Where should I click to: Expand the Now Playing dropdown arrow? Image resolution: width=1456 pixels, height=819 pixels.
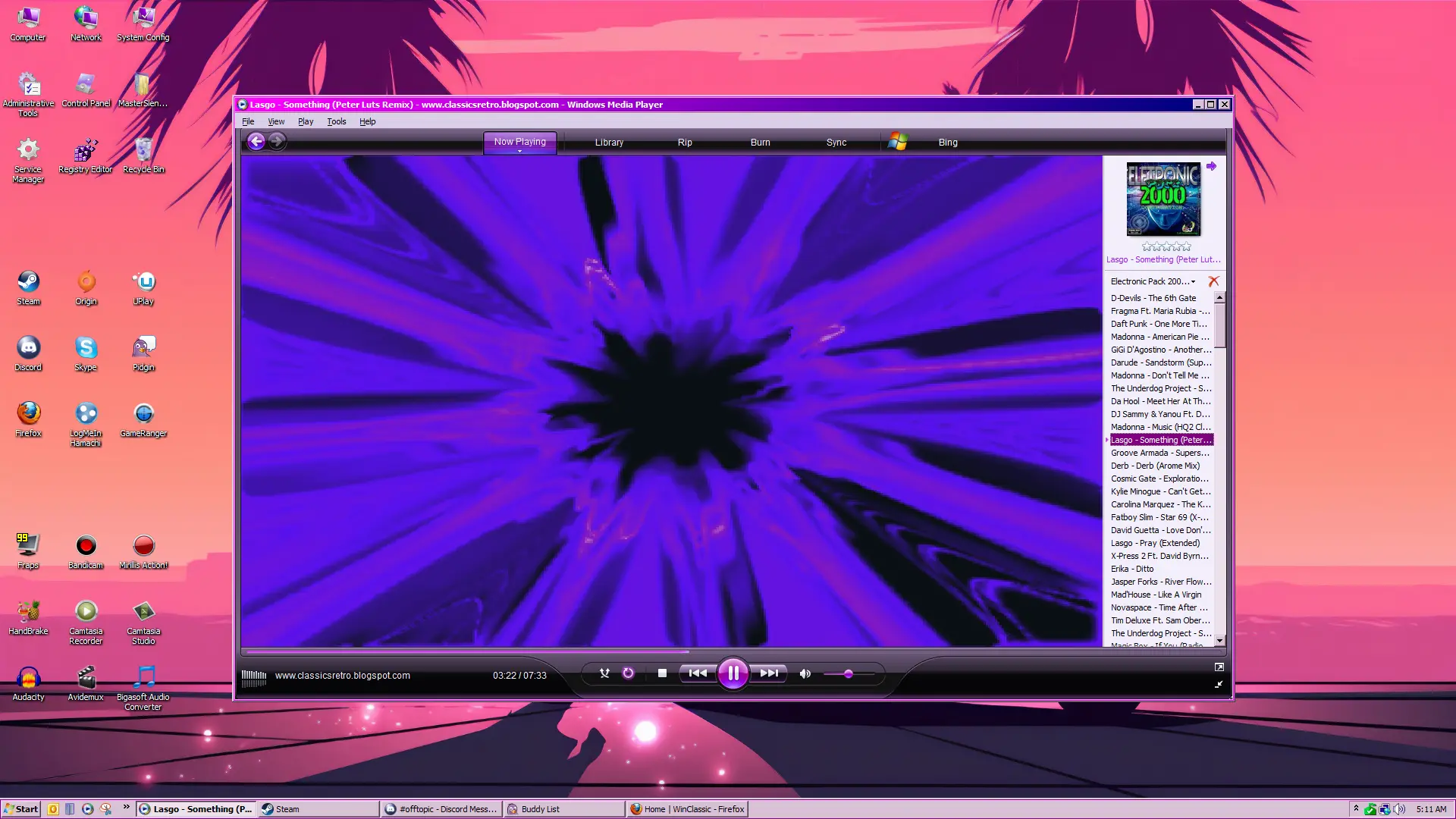(x=519, y=152)
